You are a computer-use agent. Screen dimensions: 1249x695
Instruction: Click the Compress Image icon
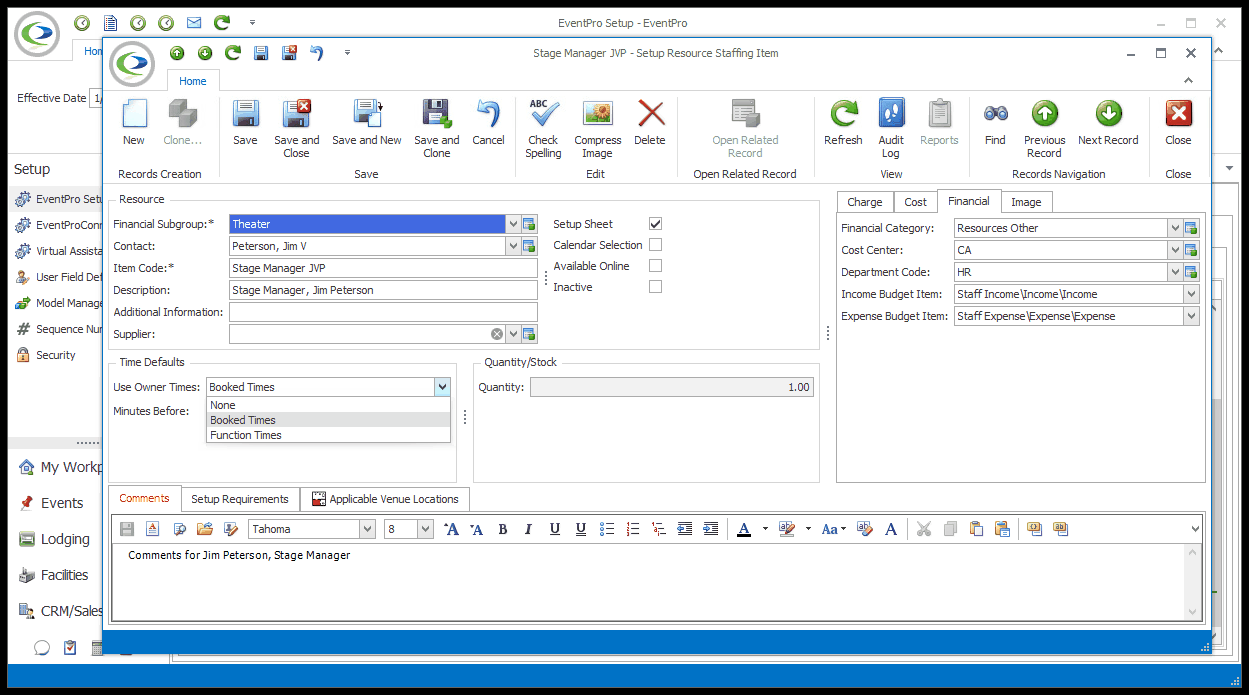[x=598, y=114]
